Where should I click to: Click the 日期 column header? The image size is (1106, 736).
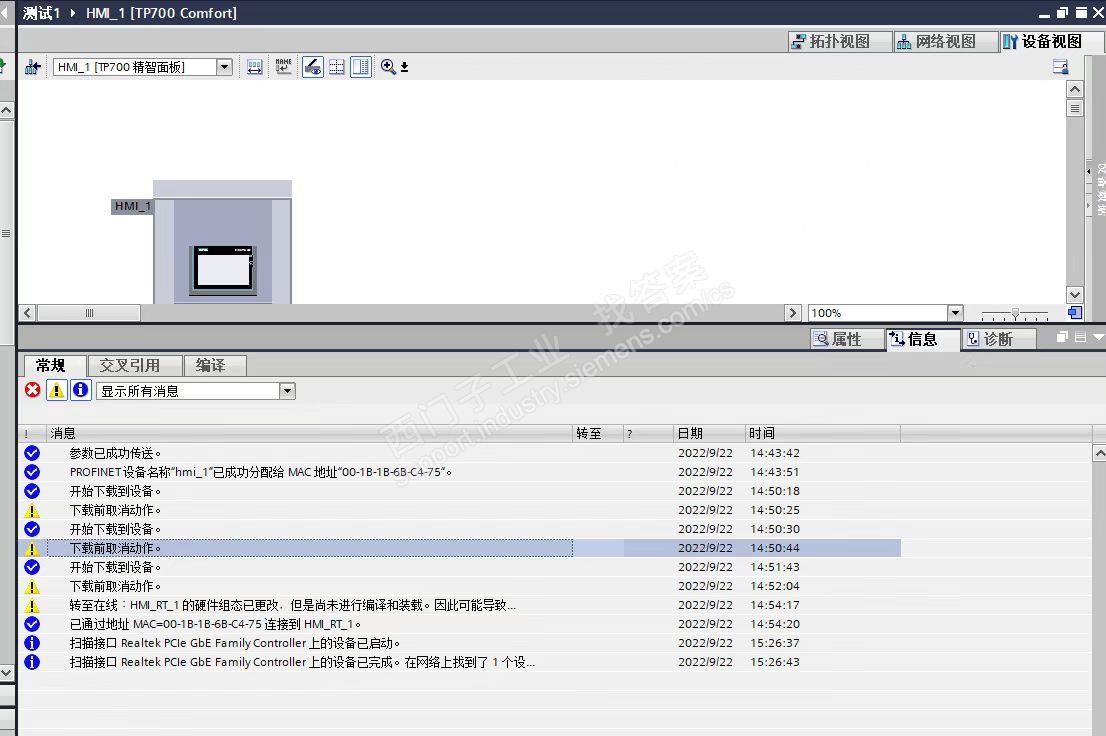coord(710,433)
